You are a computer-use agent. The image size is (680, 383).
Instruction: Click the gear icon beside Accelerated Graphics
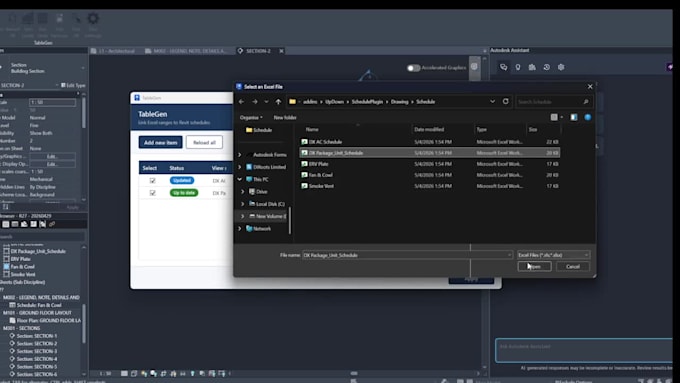tap(474, 67)
